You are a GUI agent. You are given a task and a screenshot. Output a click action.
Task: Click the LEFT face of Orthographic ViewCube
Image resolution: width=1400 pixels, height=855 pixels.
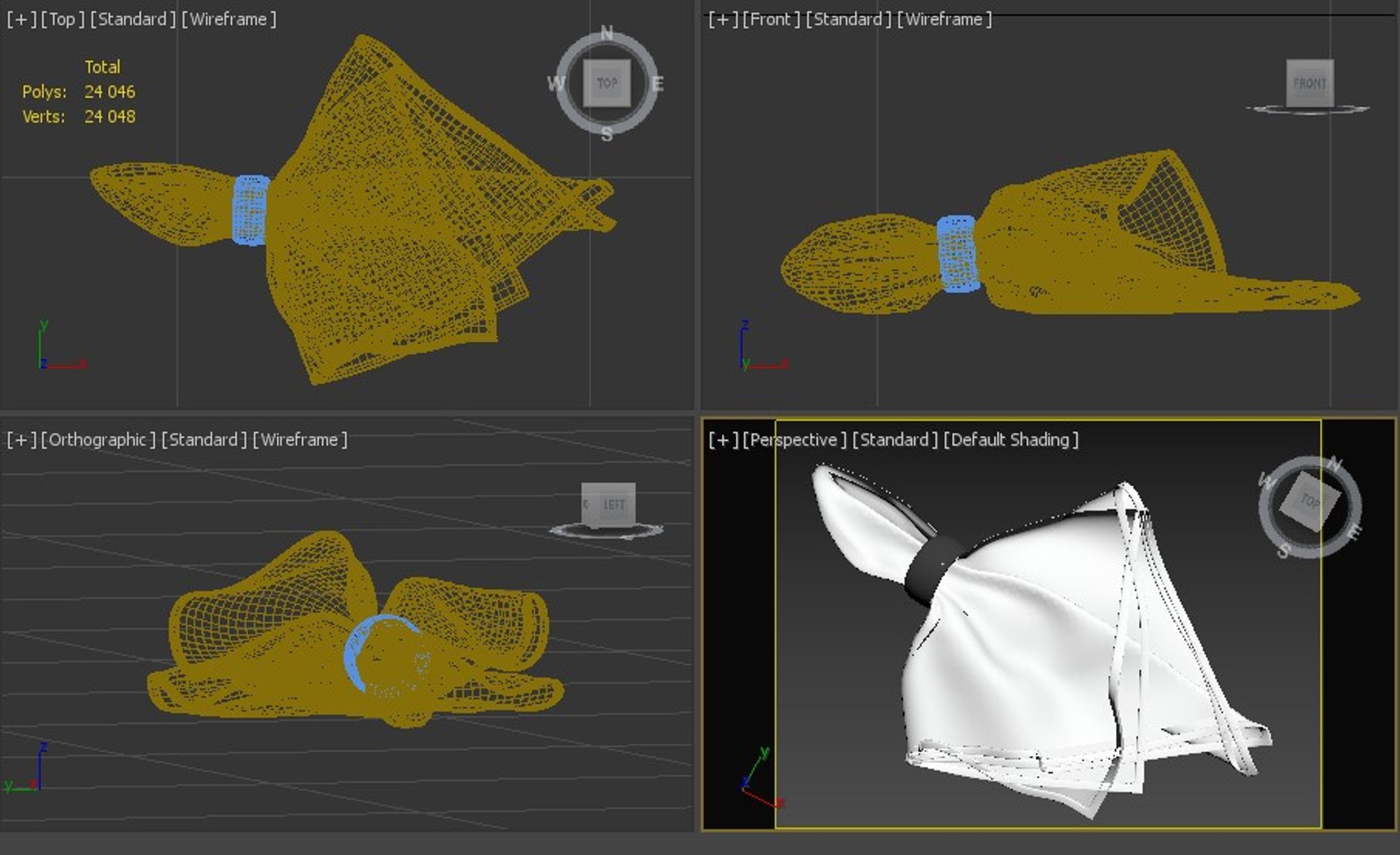[x=613, y=504]
